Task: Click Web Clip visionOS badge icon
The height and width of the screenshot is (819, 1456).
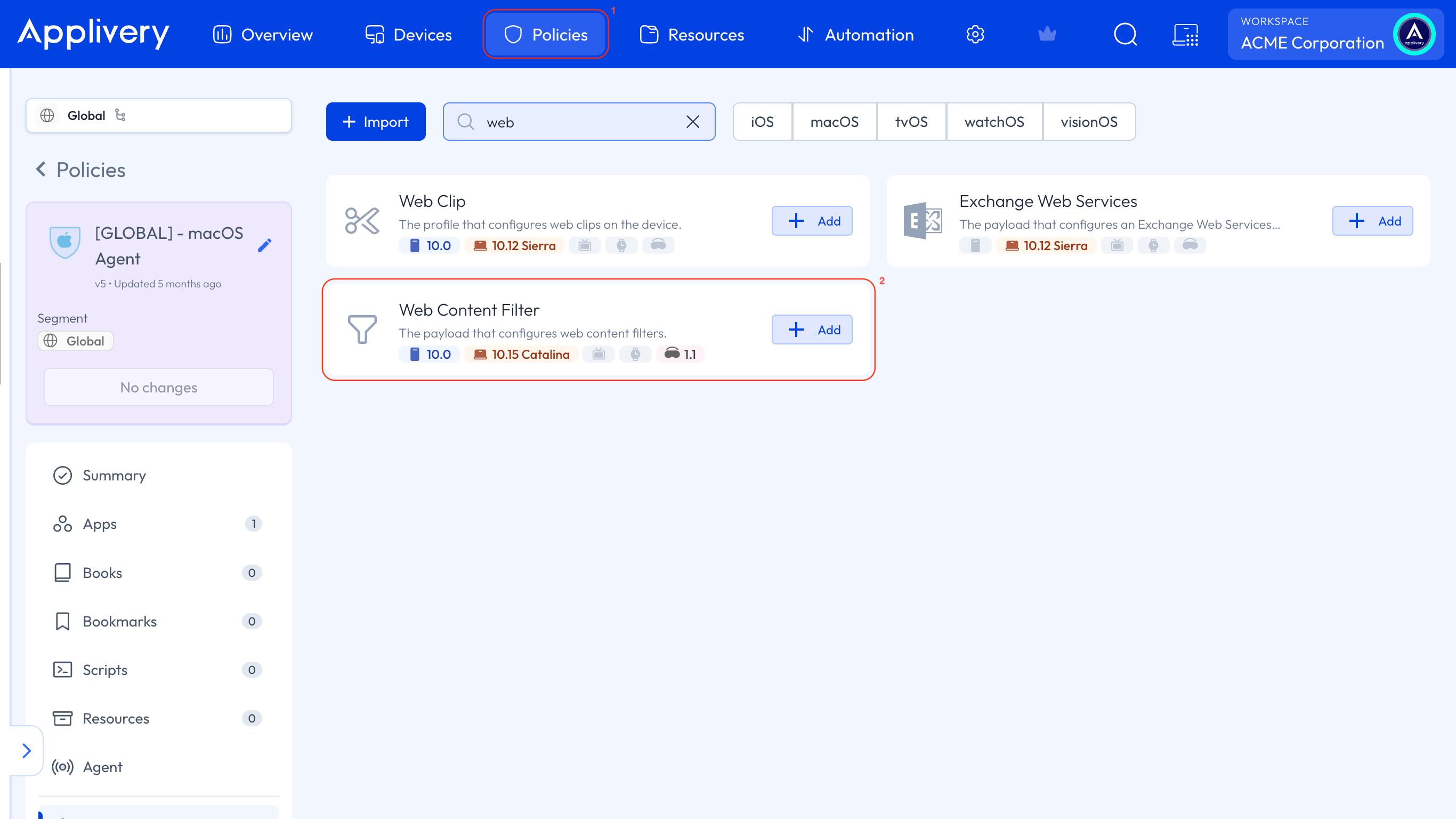Action: [659, 245]
